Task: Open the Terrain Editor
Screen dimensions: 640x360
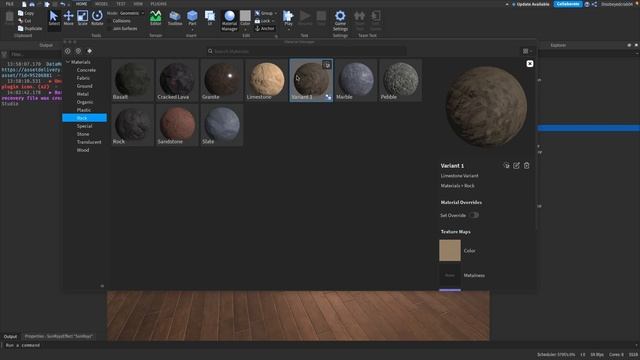Action: [156, 18]
